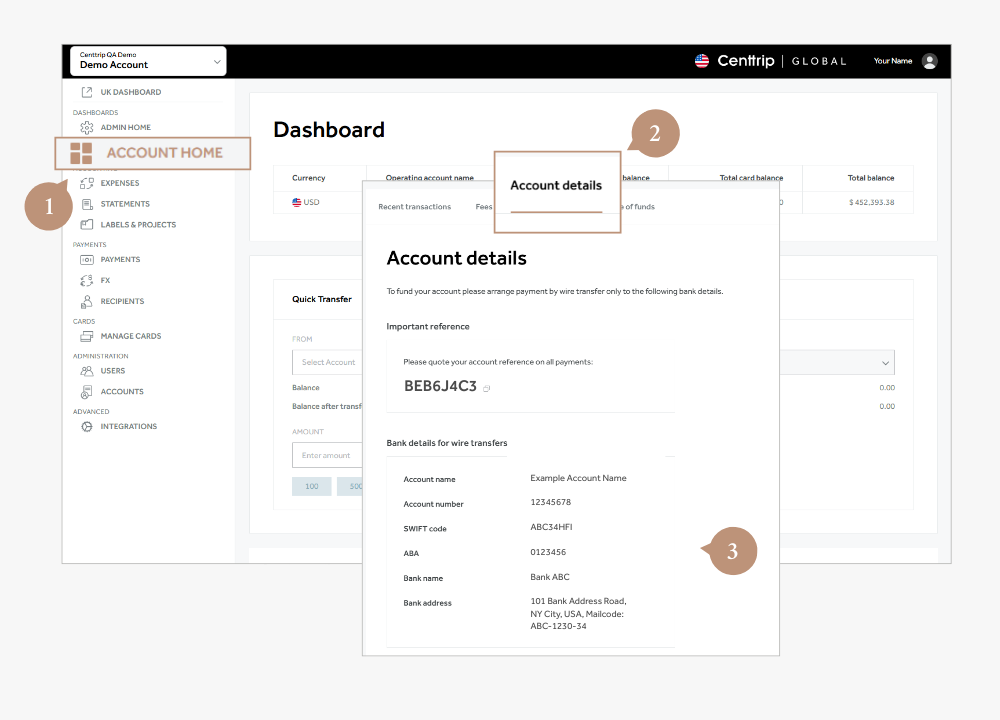This screenshot has width=1000, height=720.
Task: Switch to the Recent transactions tab
Action: click(415, 207)
